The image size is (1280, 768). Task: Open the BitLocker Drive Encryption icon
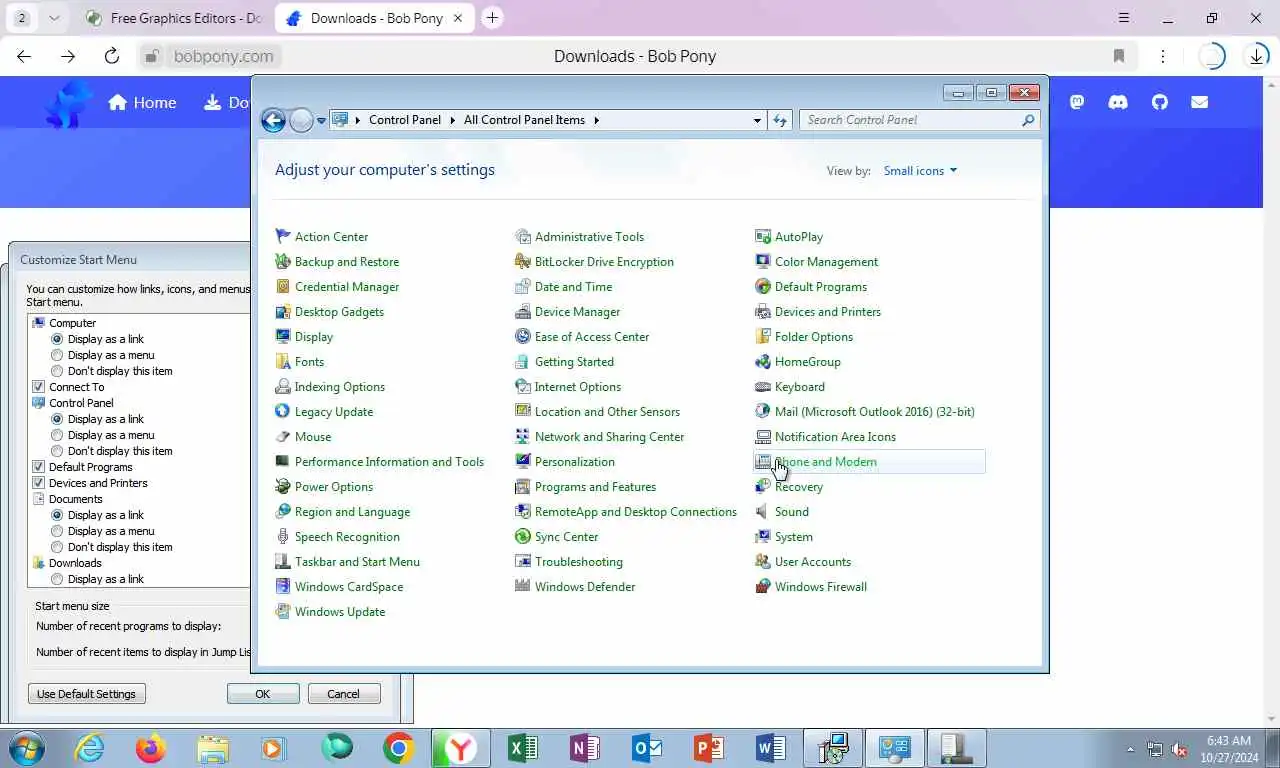point(523,262)
